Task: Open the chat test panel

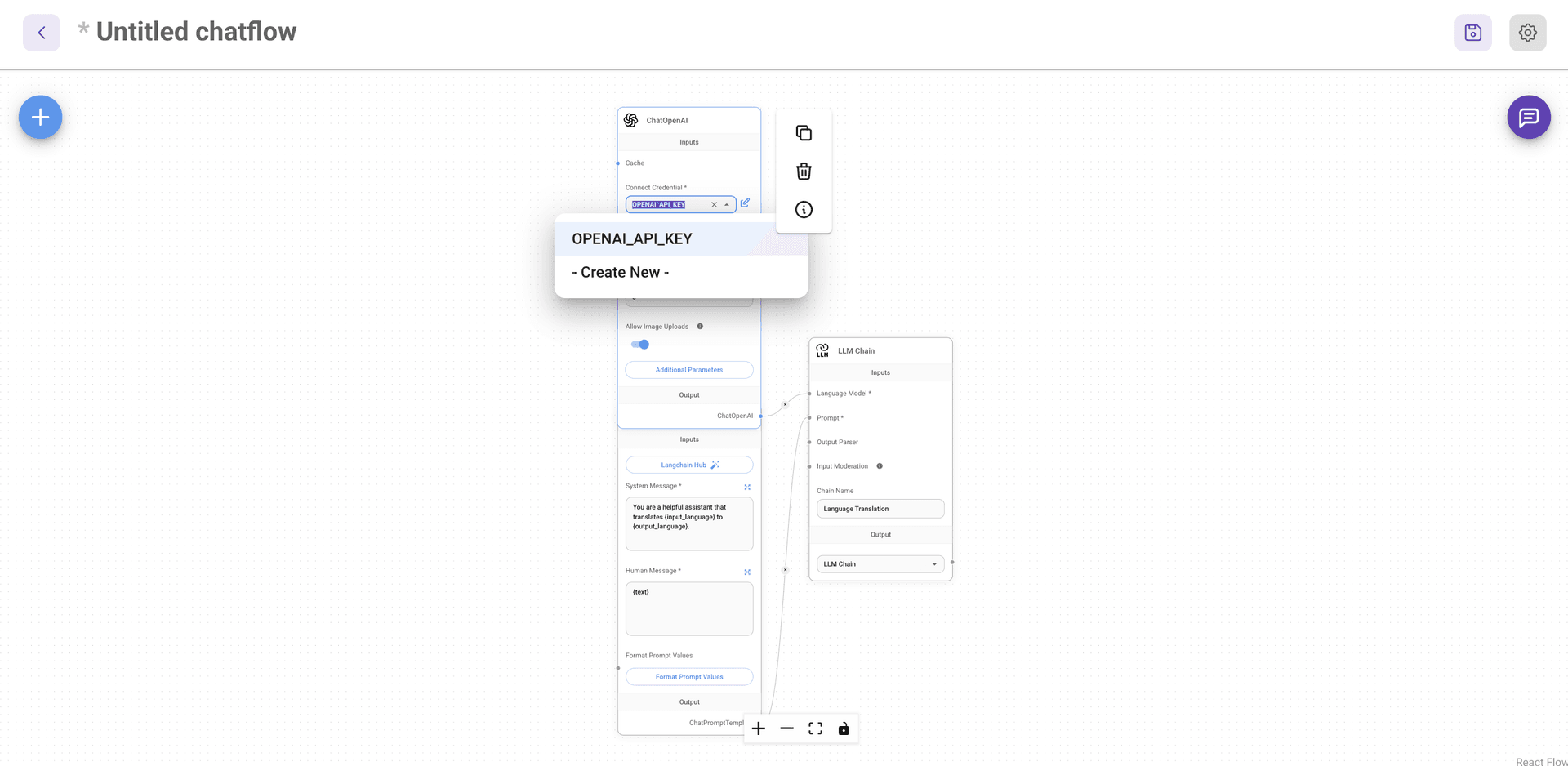Action: [x=1529, y=117]
